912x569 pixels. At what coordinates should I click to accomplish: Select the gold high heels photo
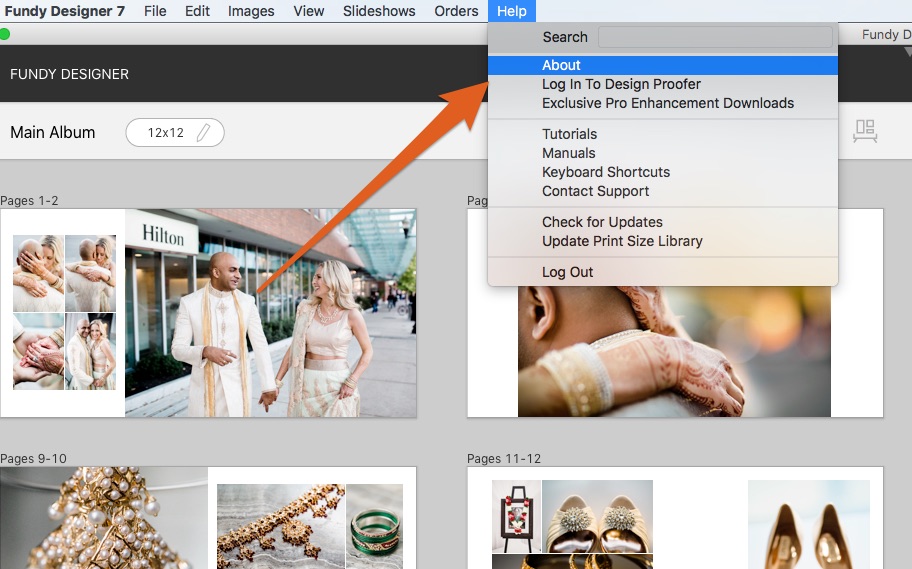click(808, 524)
